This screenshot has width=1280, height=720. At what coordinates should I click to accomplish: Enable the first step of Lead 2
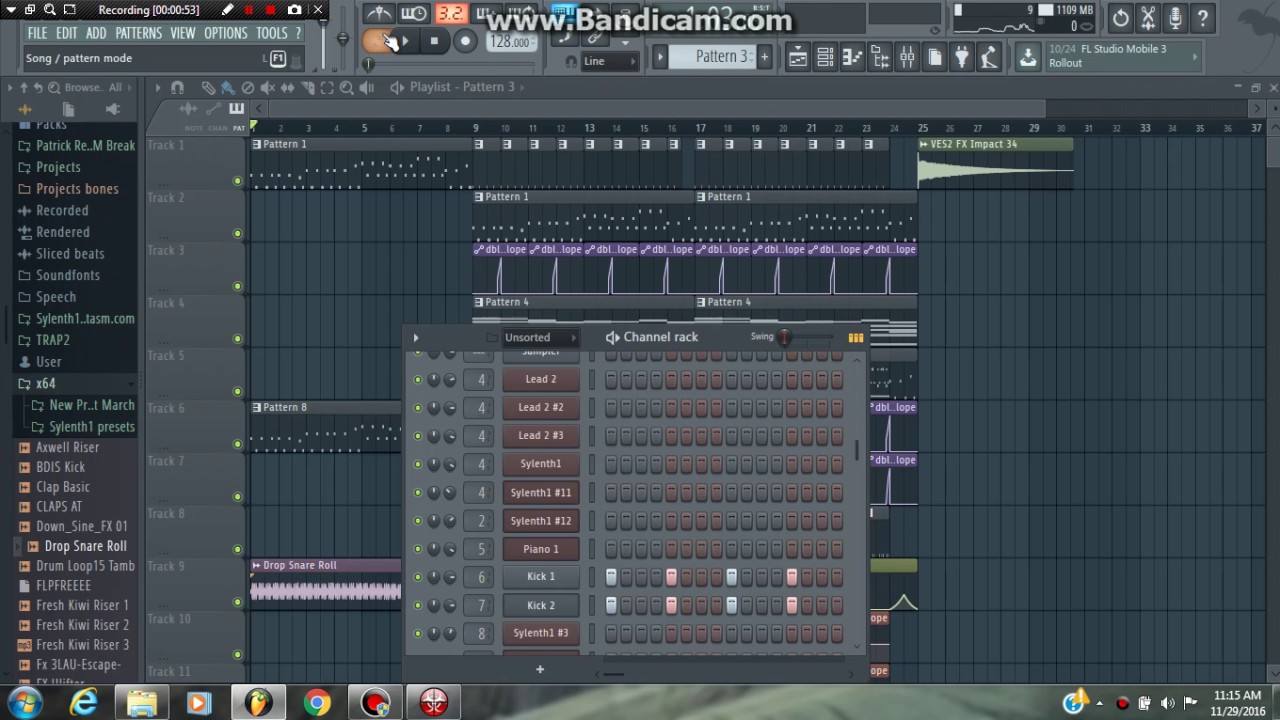coord(611,380)
